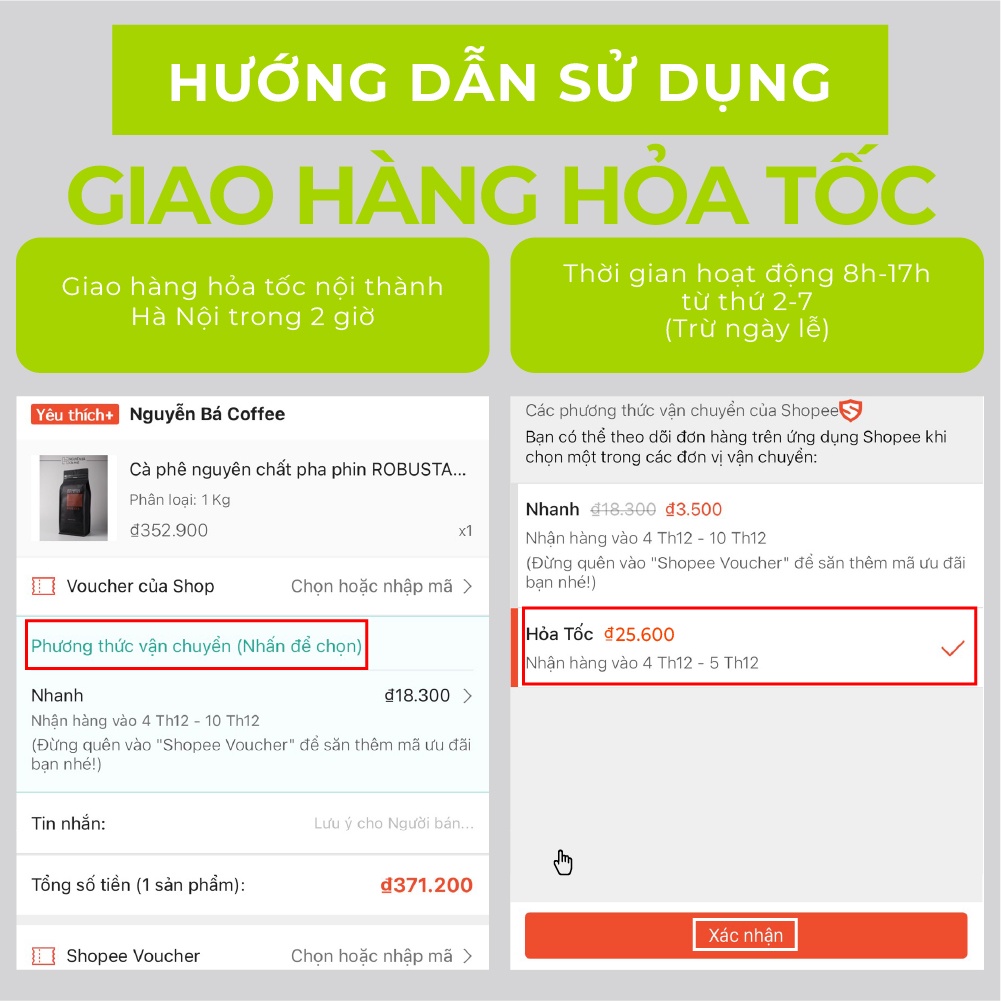Image resolution: width=1001 pixels, height=1001 pixels.
Task: Click the Giao hàng hỏa tốc nội thành banner
Action: click(x=253, y=305)
